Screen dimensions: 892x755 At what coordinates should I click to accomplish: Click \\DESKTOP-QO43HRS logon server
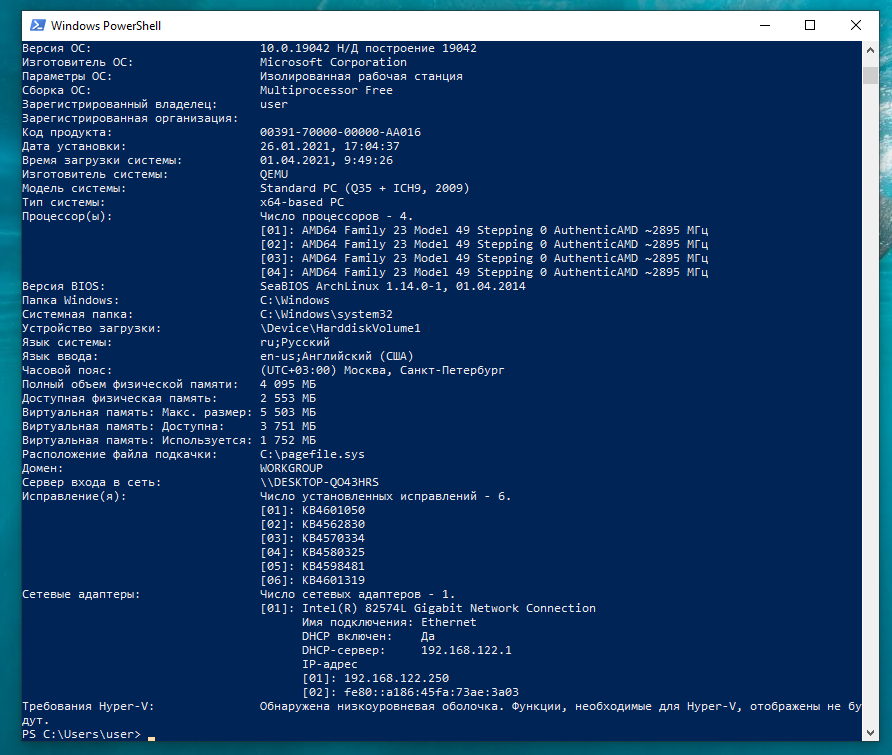[319, 482]
